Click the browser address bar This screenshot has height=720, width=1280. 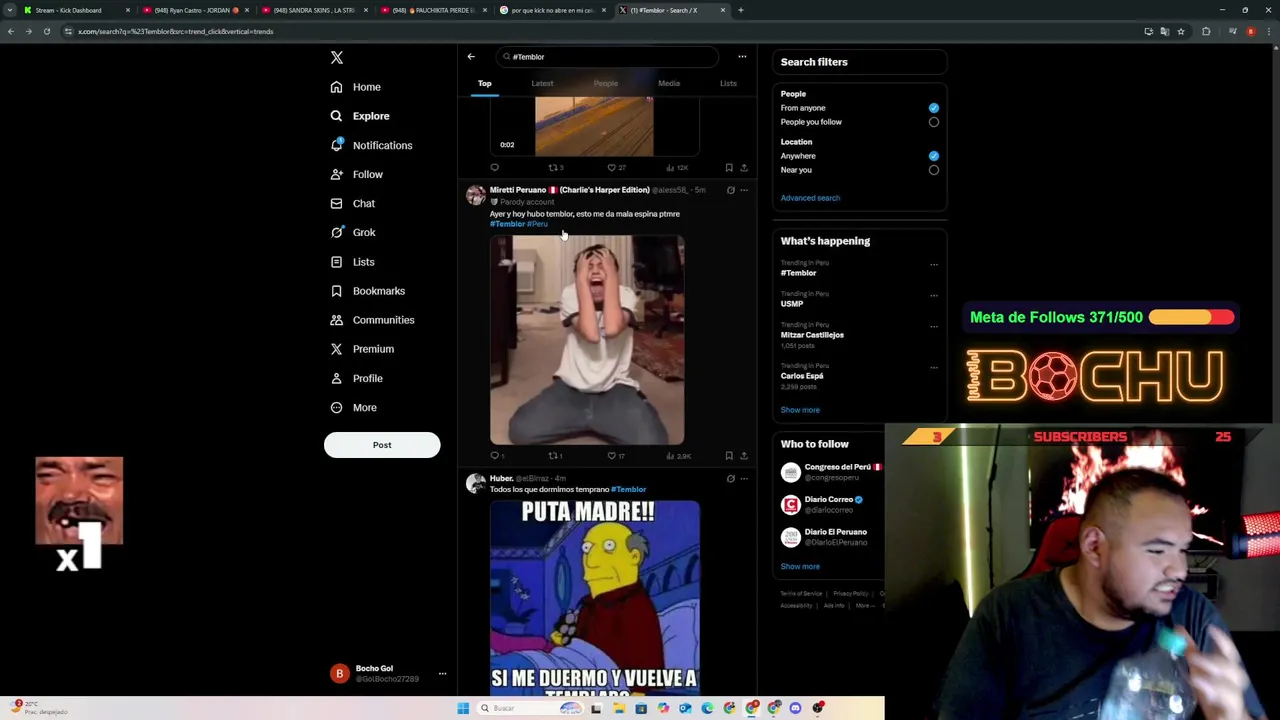pos(600,31)
